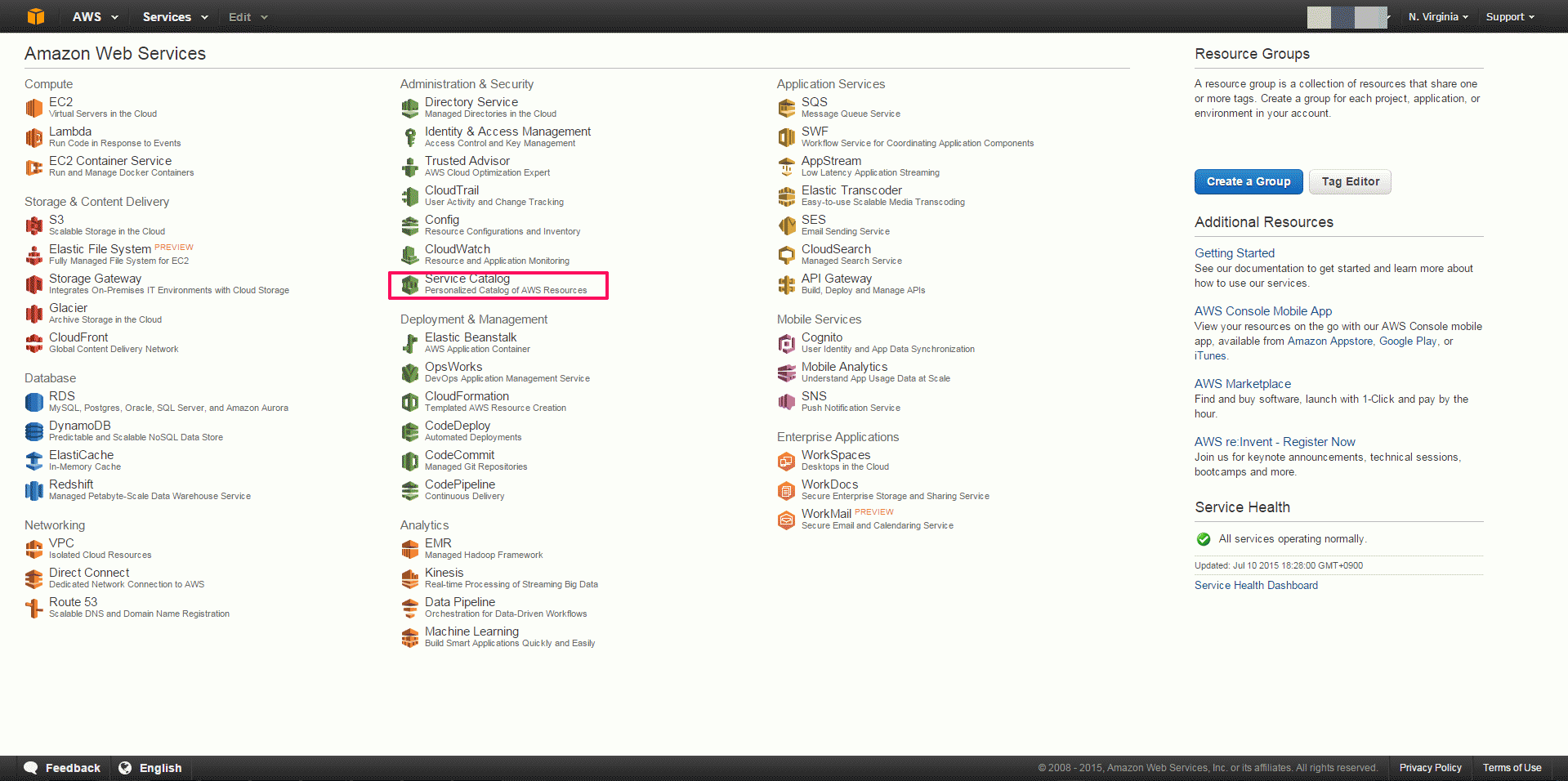Click the green service health checkmark
The image size is (1568, 781).
pyautogui.click(x=1204, y=539)
